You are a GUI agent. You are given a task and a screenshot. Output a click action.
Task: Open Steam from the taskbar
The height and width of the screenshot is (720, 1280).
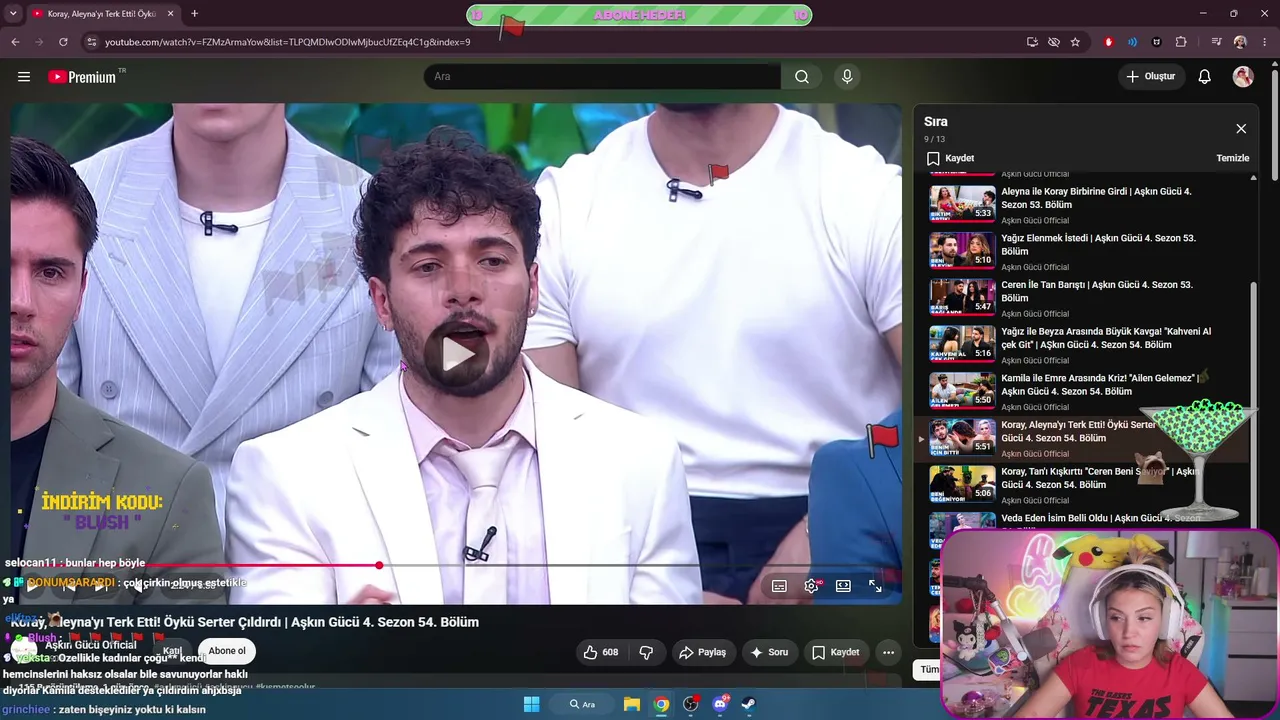click(748, 704)
